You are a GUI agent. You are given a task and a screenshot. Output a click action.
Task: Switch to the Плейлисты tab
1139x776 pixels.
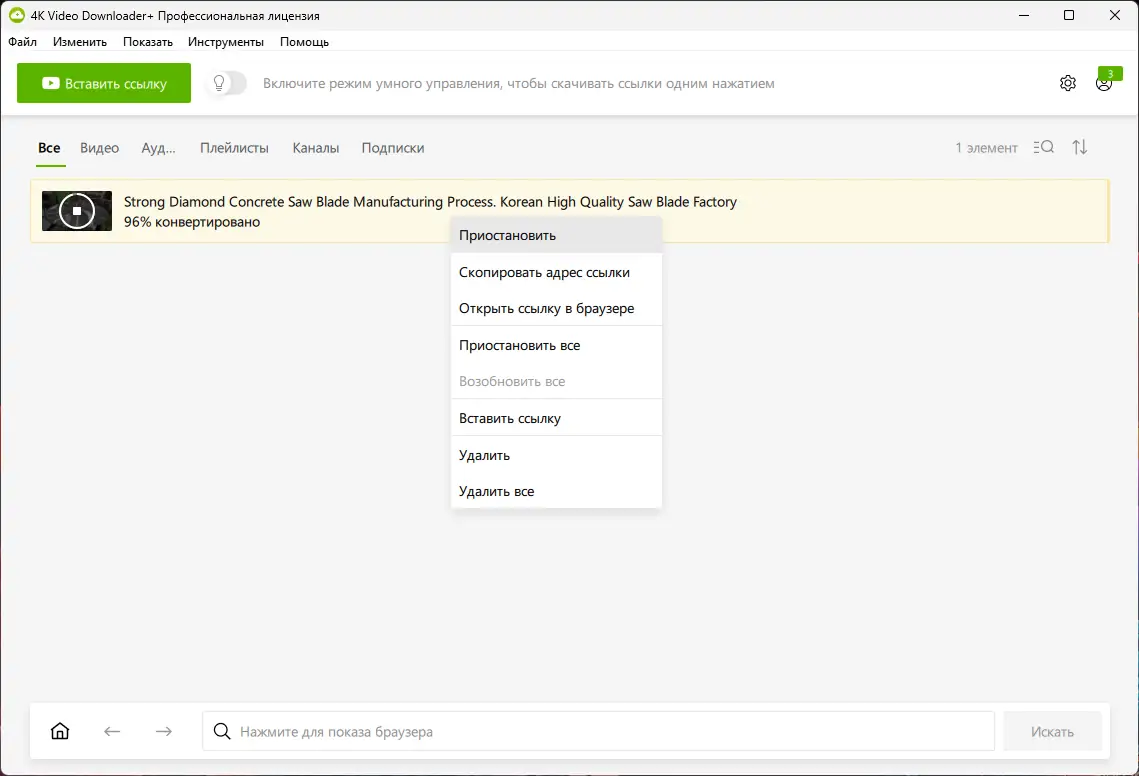click(x=234, y=147)
